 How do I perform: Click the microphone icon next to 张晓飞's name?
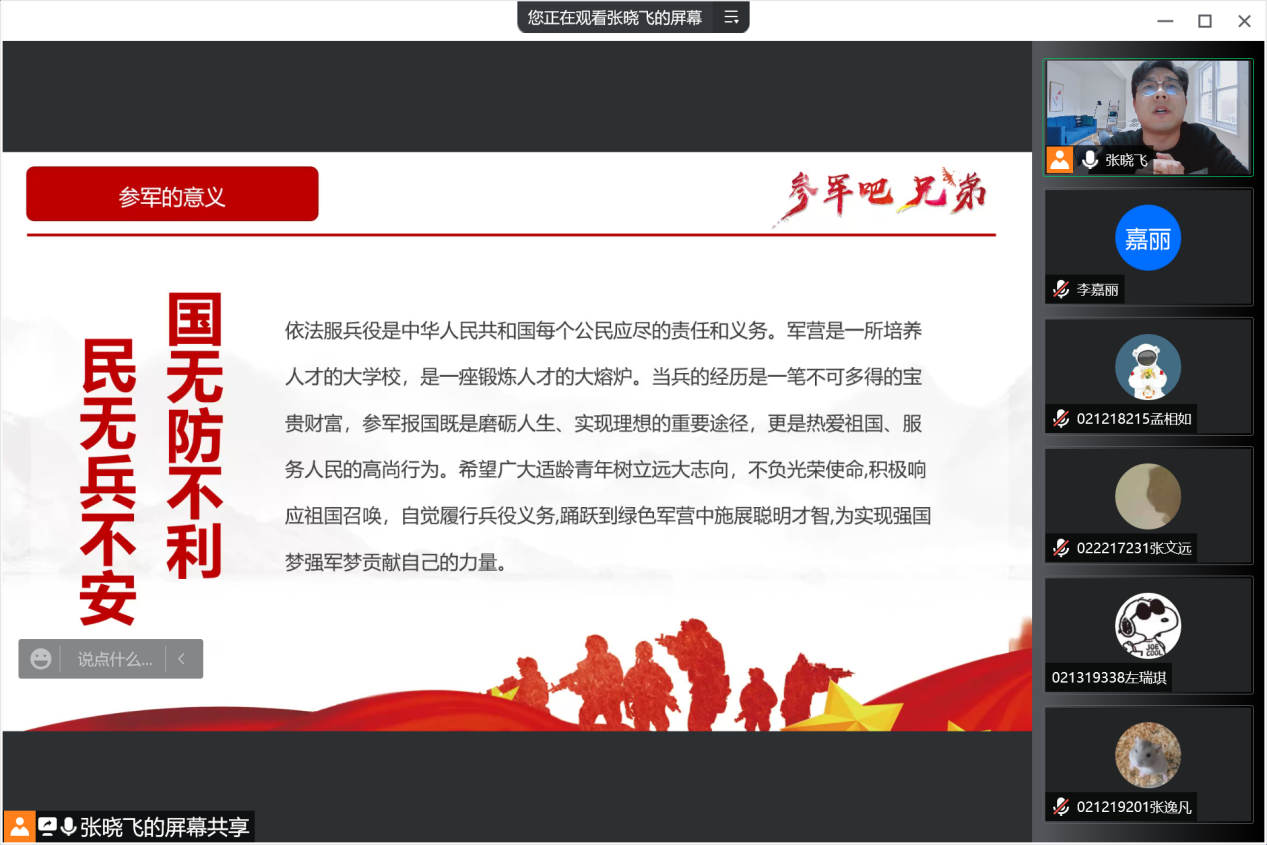tap(1090, 160)
